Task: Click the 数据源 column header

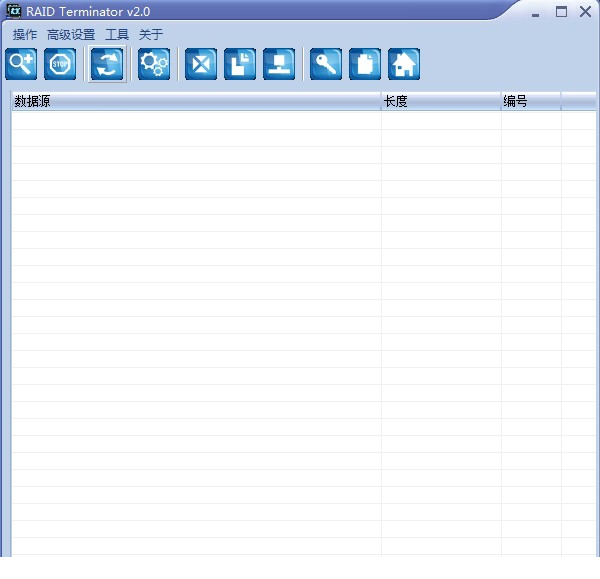Action: pyautogui.click(x=196, y=101)
